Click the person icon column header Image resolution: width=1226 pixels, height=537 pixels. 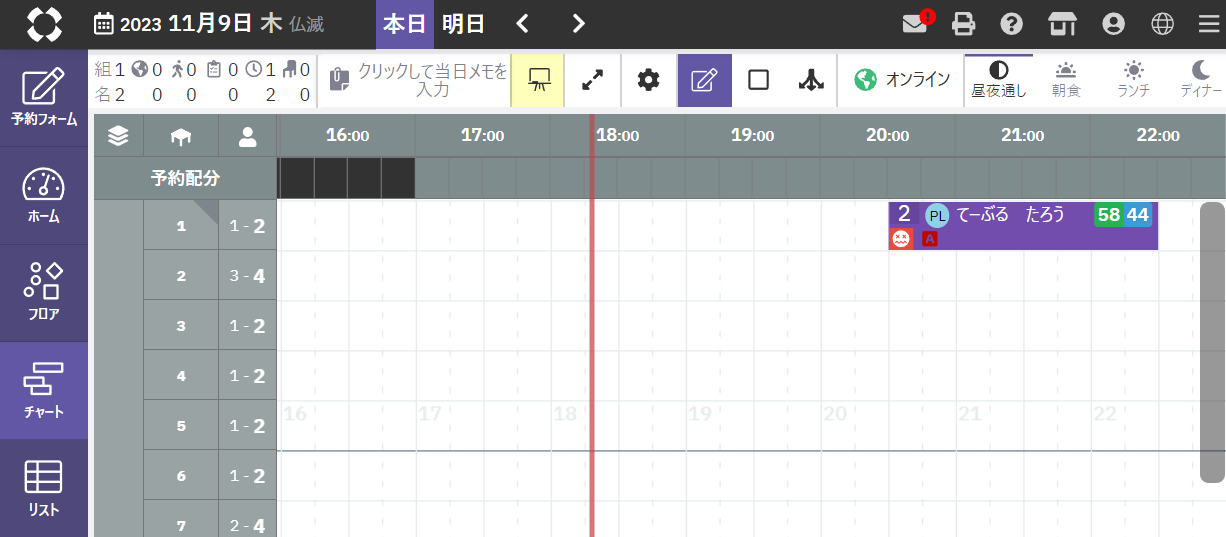pos(247,136)
